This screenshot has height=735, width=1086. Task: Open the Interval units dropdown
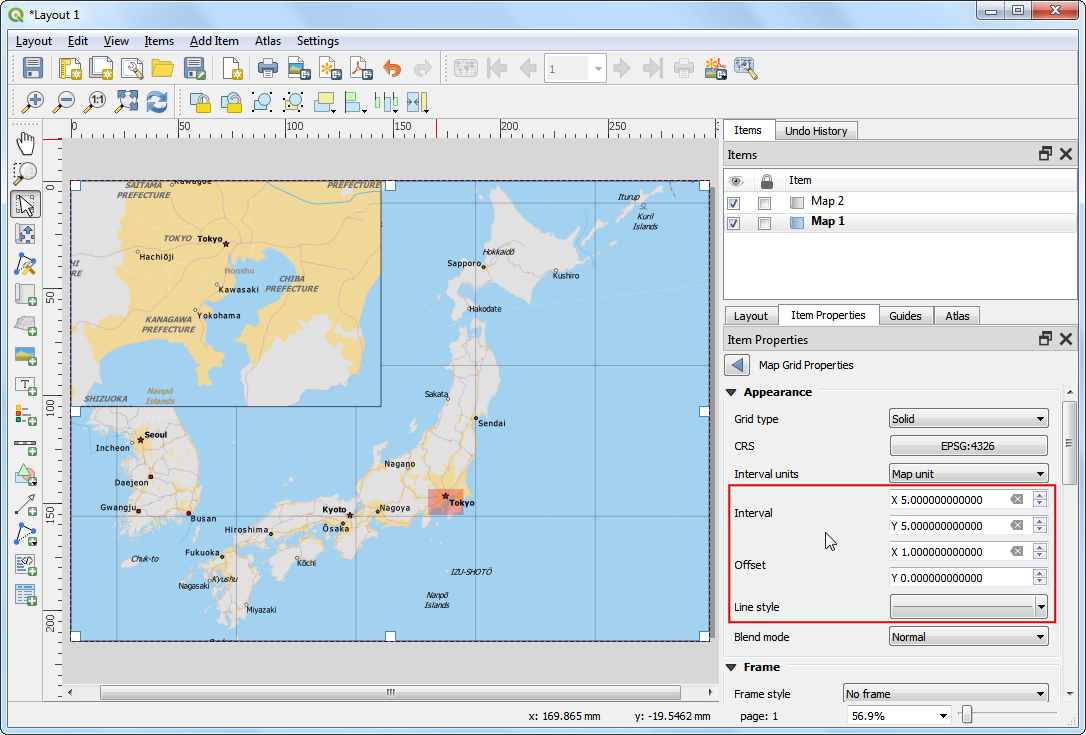(x=968, y=474)
